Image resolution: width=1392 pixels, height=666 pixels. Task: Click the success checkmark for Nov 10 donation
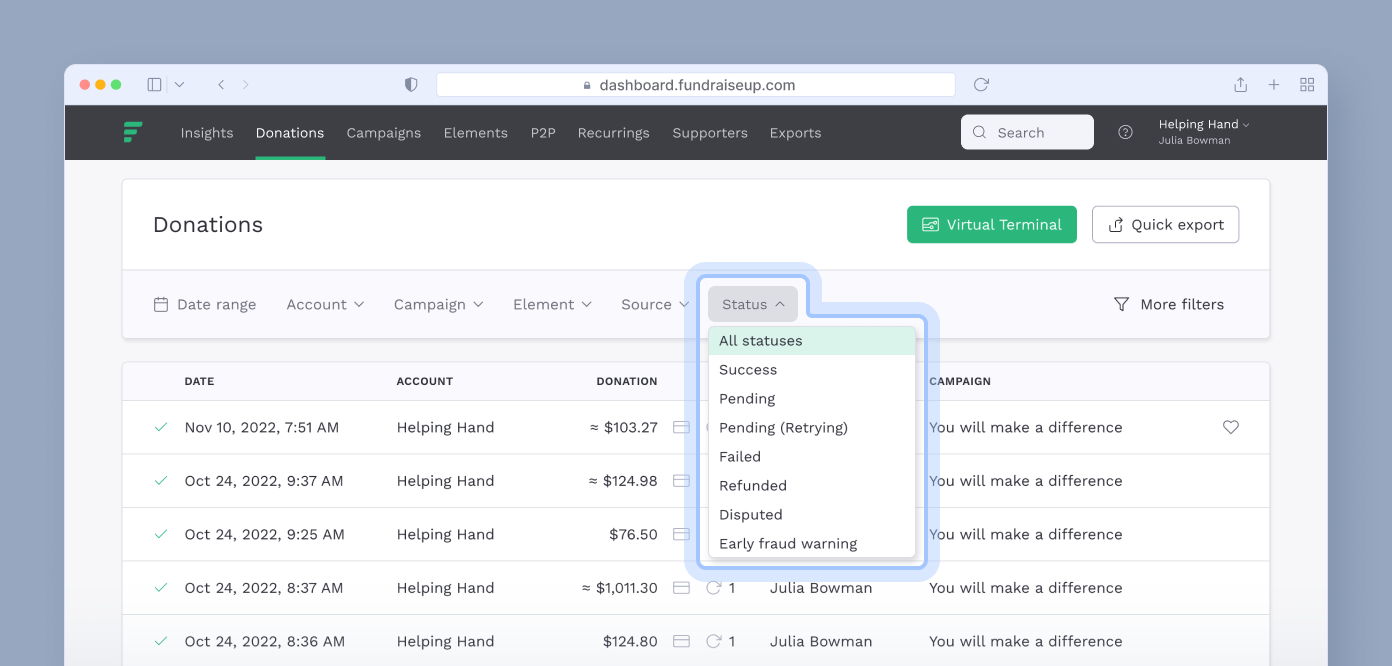point(160,427)
